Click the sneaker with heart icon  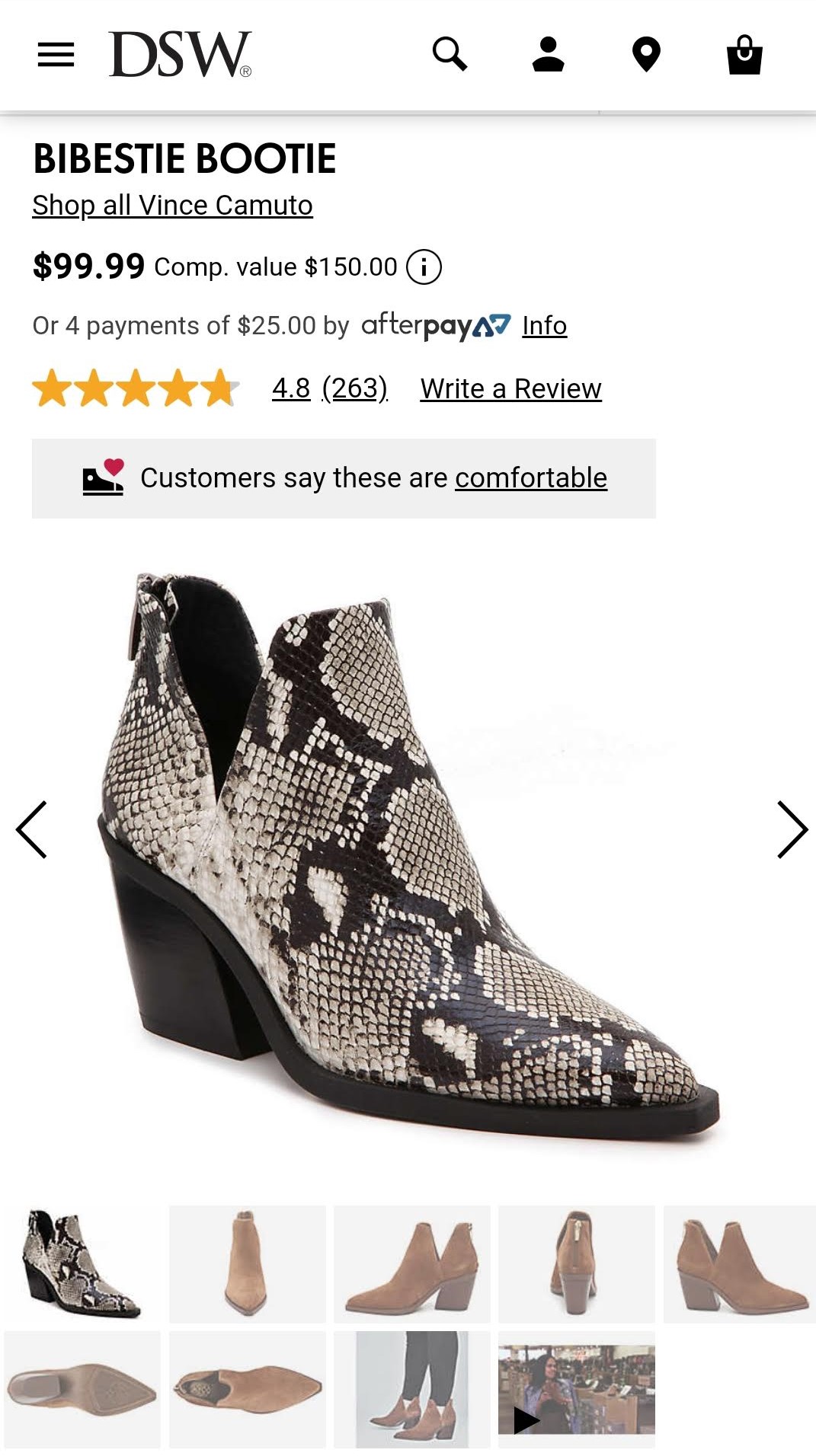point(104,478)
